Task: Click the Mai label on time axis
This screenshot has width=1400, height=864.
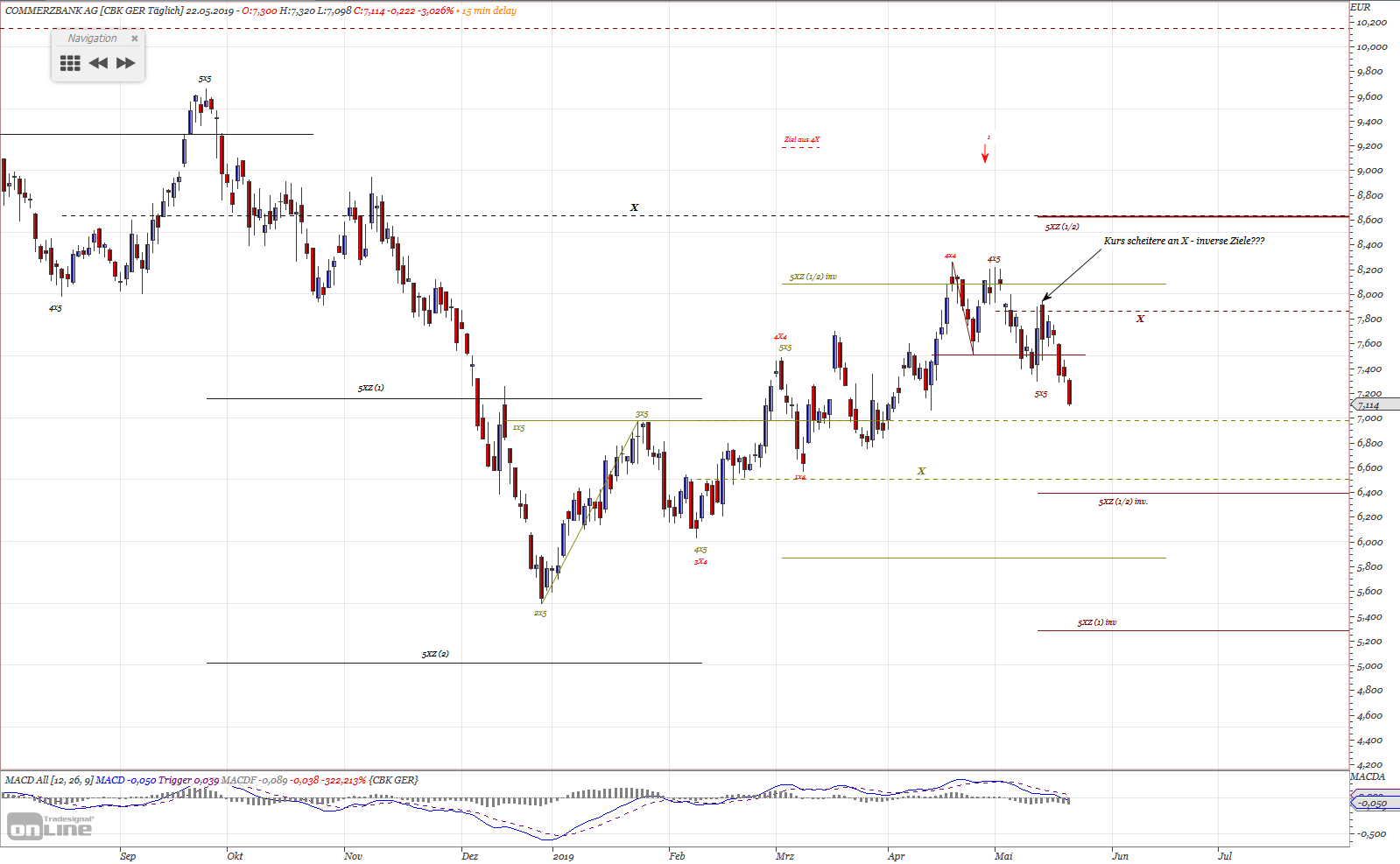Action: [x=1003, y=856]
